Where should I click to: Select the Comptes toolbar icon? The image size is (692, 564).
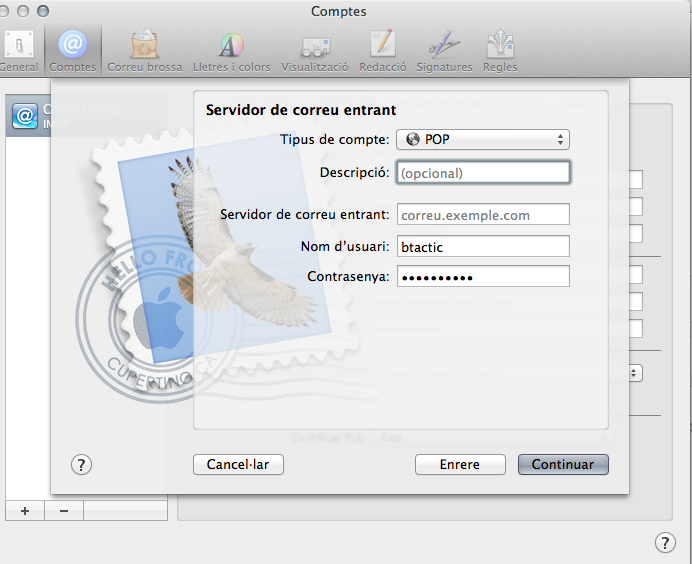[73, 51]
